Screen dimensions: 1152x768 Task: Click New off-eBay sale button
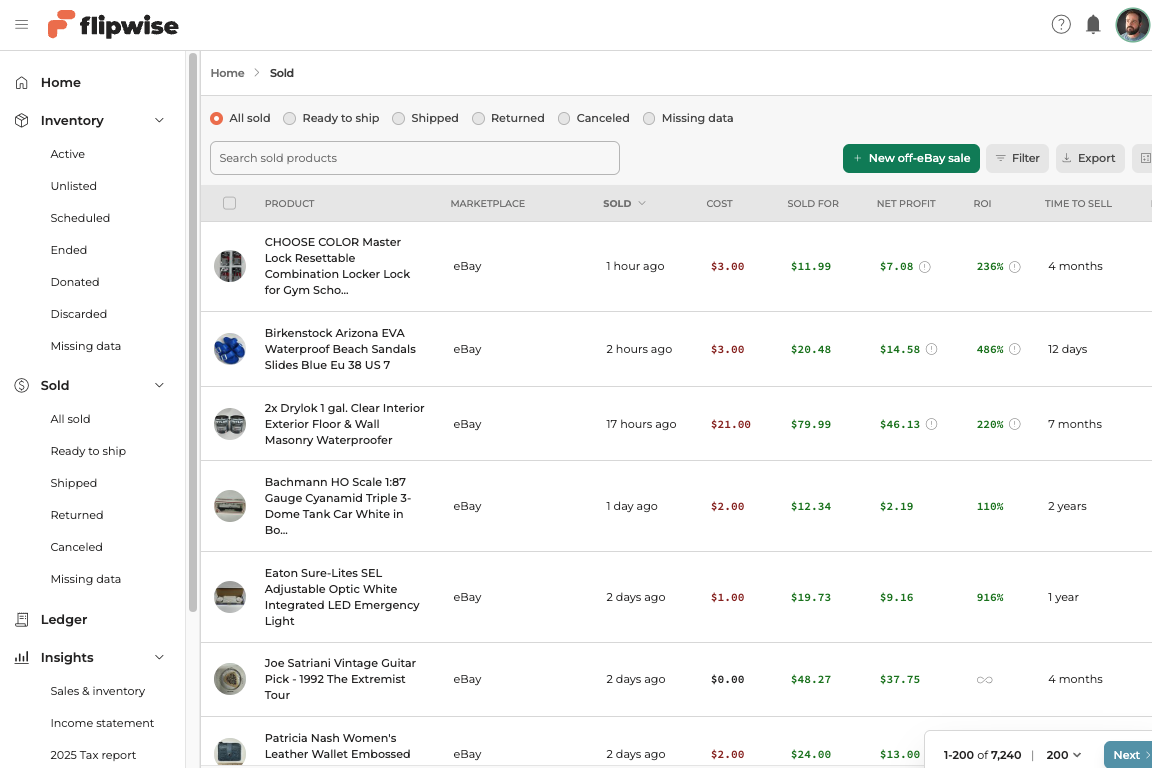coord(911,158)
